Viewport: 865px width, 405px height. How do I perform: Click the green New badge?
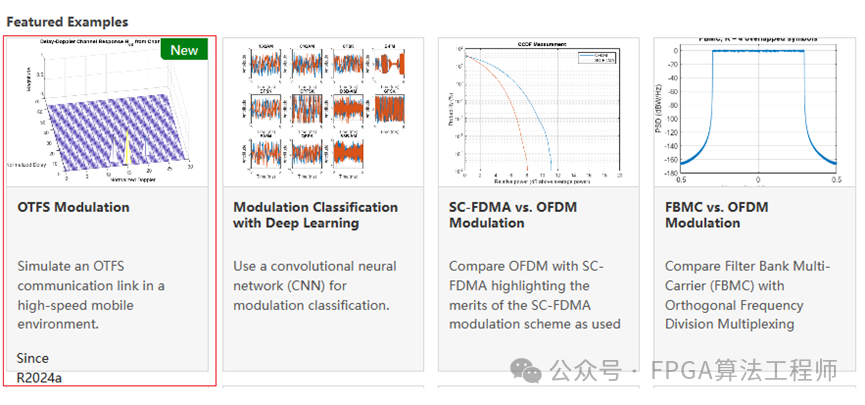point(184,50)
